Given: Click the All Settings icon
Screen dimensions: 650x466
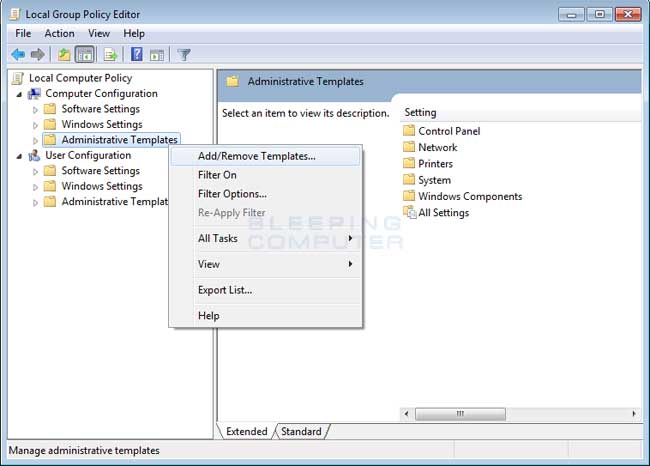Looking at the screenshot, I should point(410,212).
